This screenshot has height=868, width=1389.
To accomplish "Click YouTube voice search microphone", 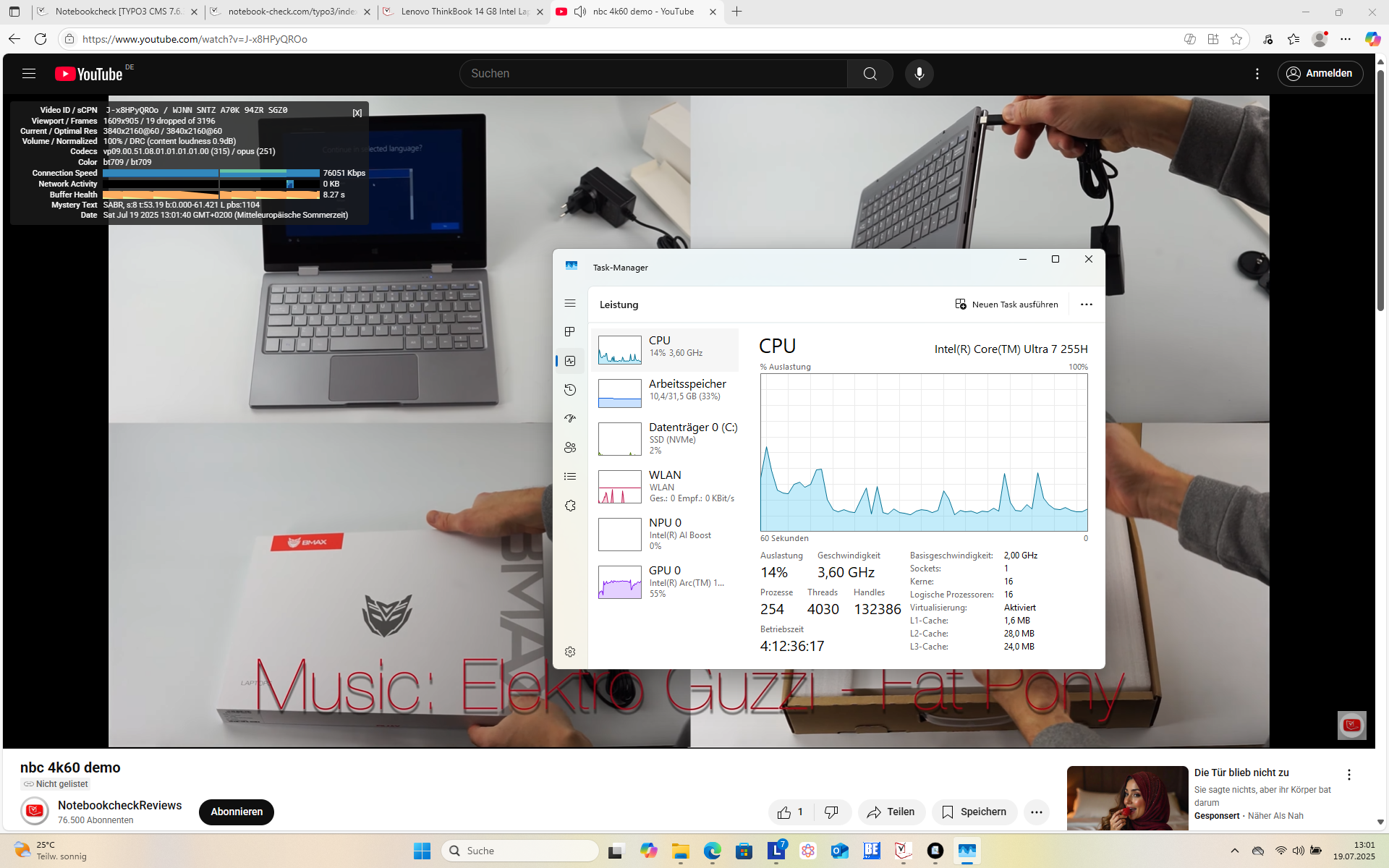I will click(x=919, y=74).
